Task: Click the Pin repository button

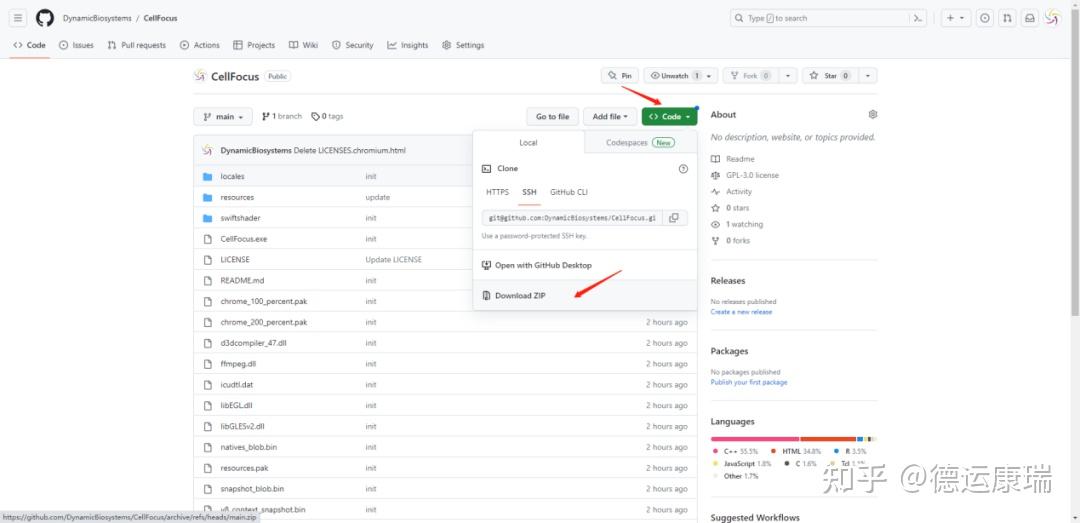Action: (x=620, y=76)
